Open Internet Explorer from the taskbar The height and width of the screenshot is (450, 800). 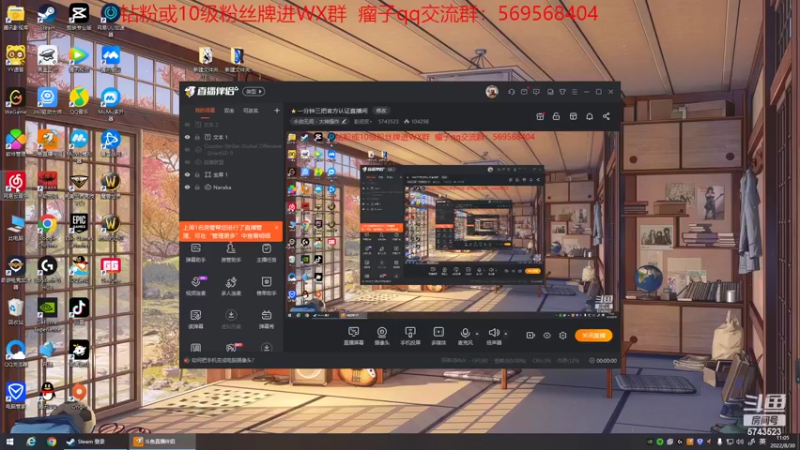31,442
